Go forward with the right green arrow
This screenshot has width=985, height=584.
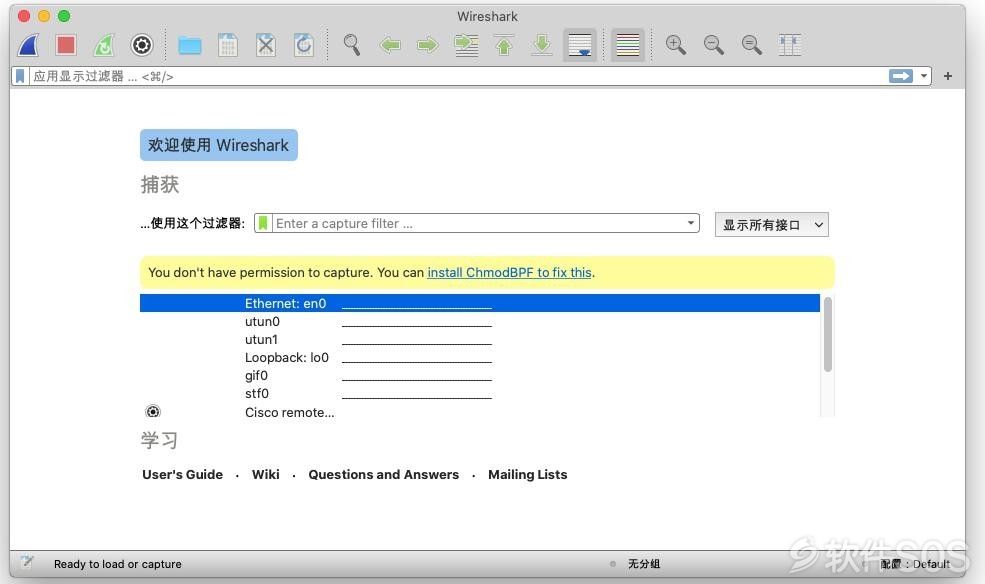tap(428, 45)
